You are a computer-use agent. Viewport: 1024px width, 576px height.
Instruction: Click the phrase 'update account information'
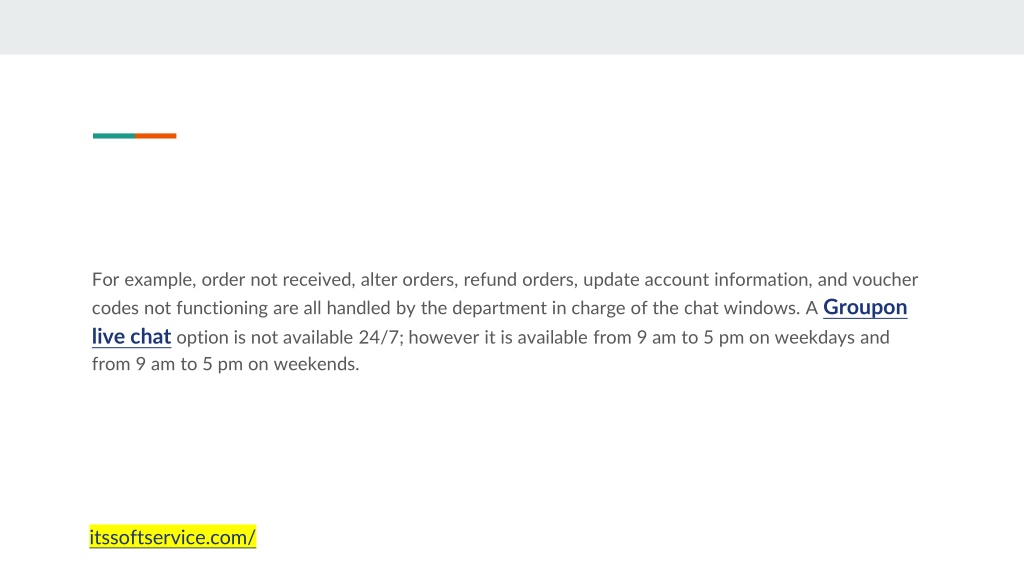[696, 280]
